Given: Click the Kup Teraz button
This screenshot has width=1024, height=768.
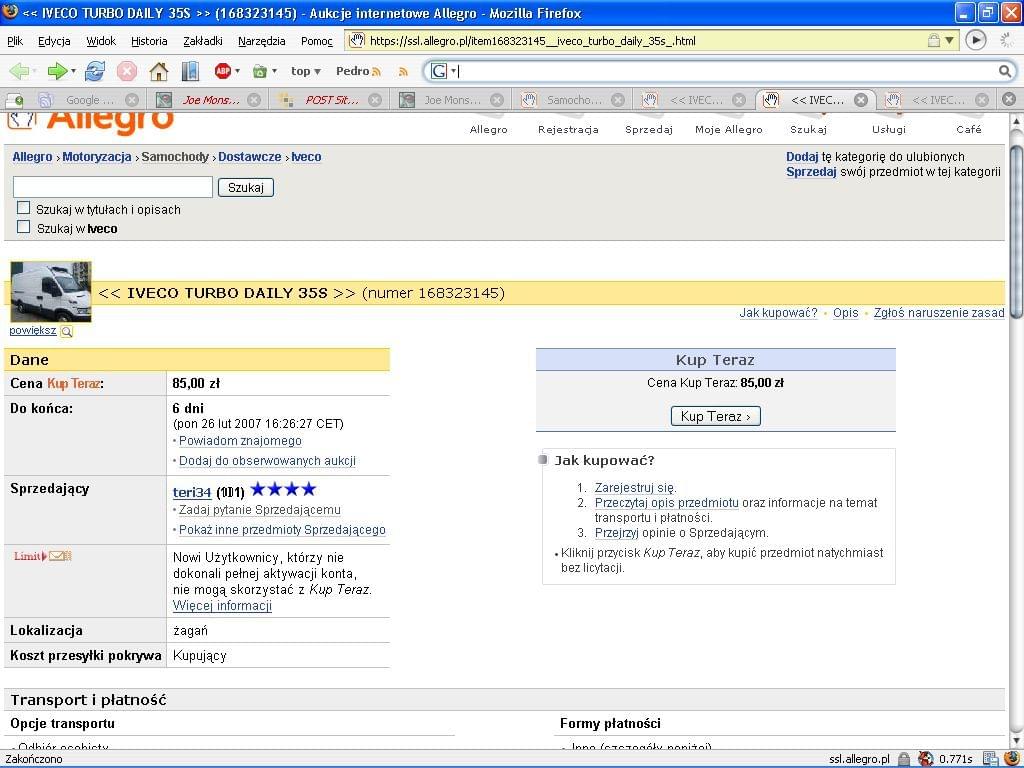Looking at the screenshot, I should 715,416.
